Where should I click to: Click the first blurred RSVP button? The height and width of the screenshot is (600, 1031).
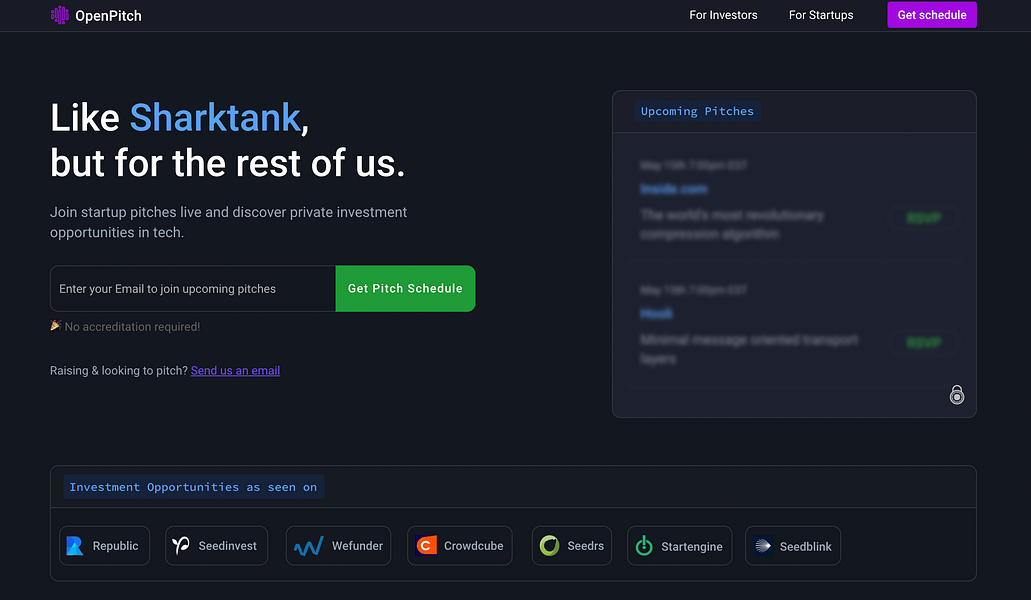tap(924, 218)
